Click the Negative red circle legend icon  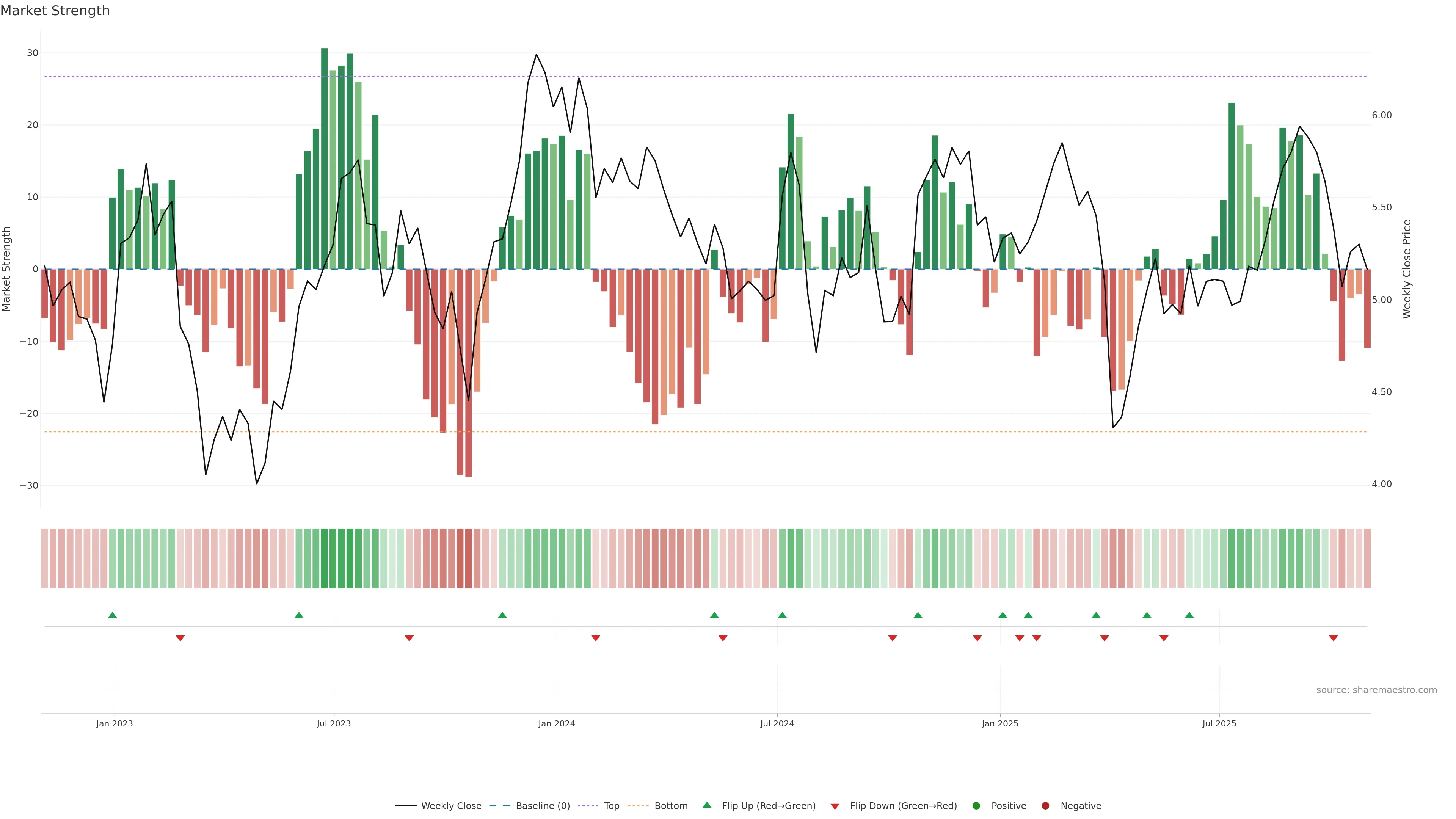pos(1045,806)
